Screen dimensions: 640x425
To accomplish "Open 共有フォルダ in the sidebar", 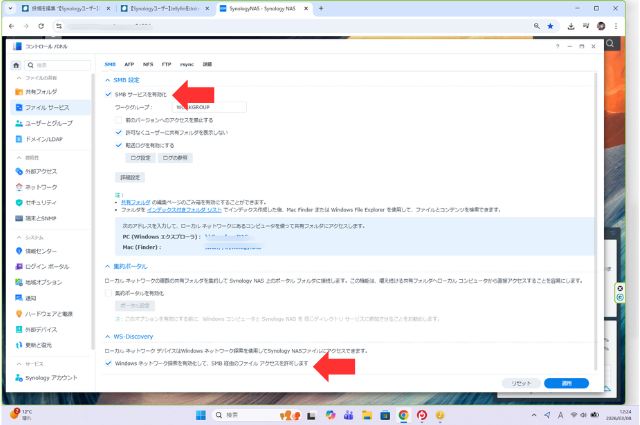I will [x=44, y=90].
